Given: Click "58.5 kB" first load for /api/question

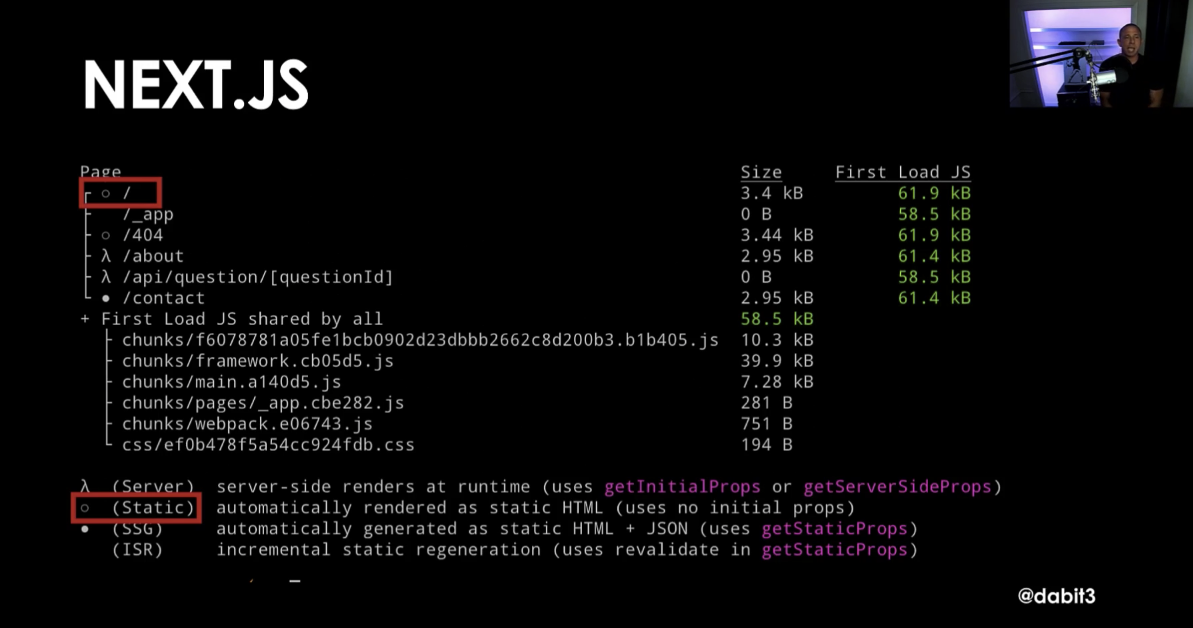Looking at the screenshot, I should pos(934,277).
